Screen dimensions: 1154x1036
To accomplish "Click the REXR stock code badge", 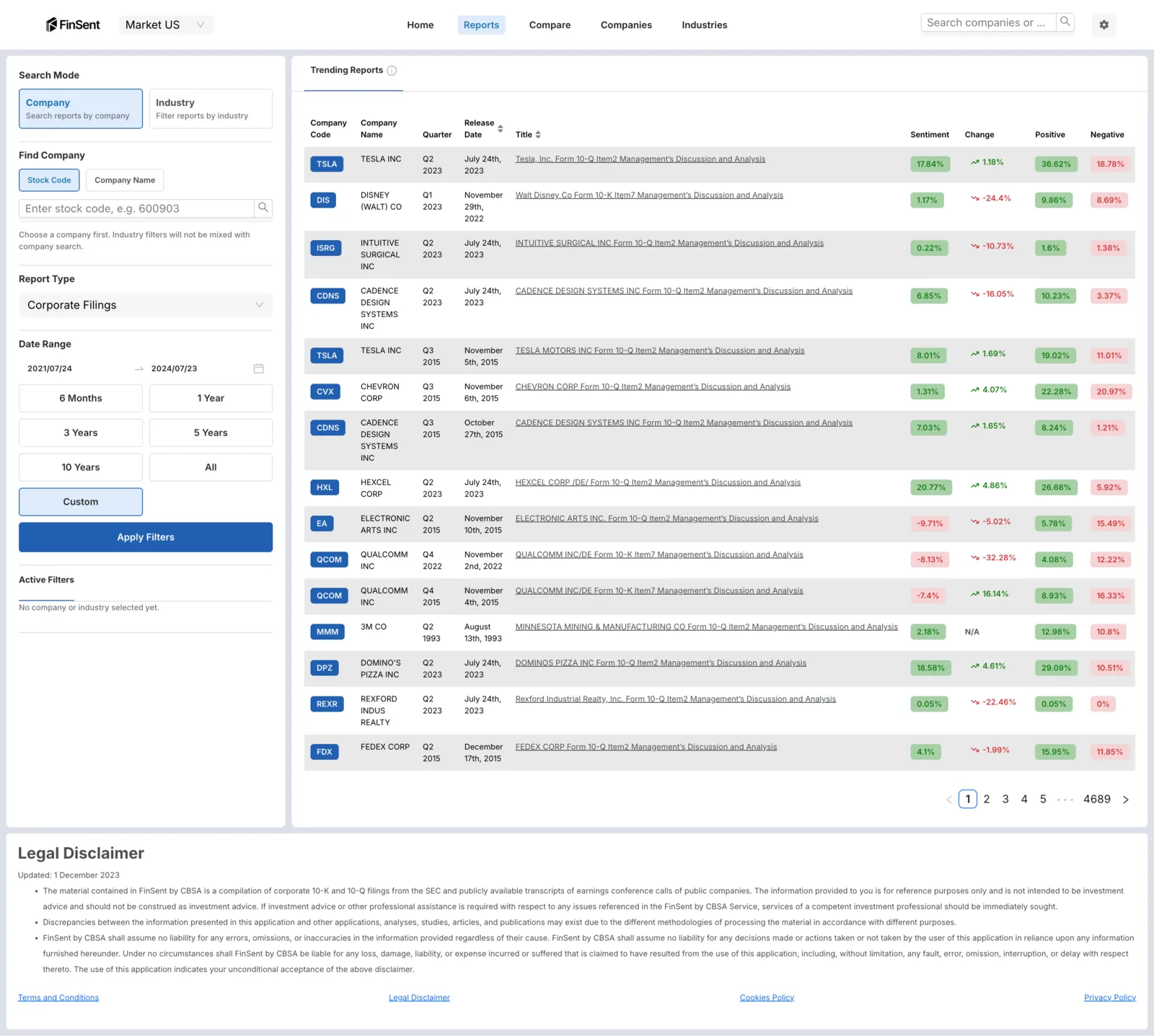I will [327, 704].
